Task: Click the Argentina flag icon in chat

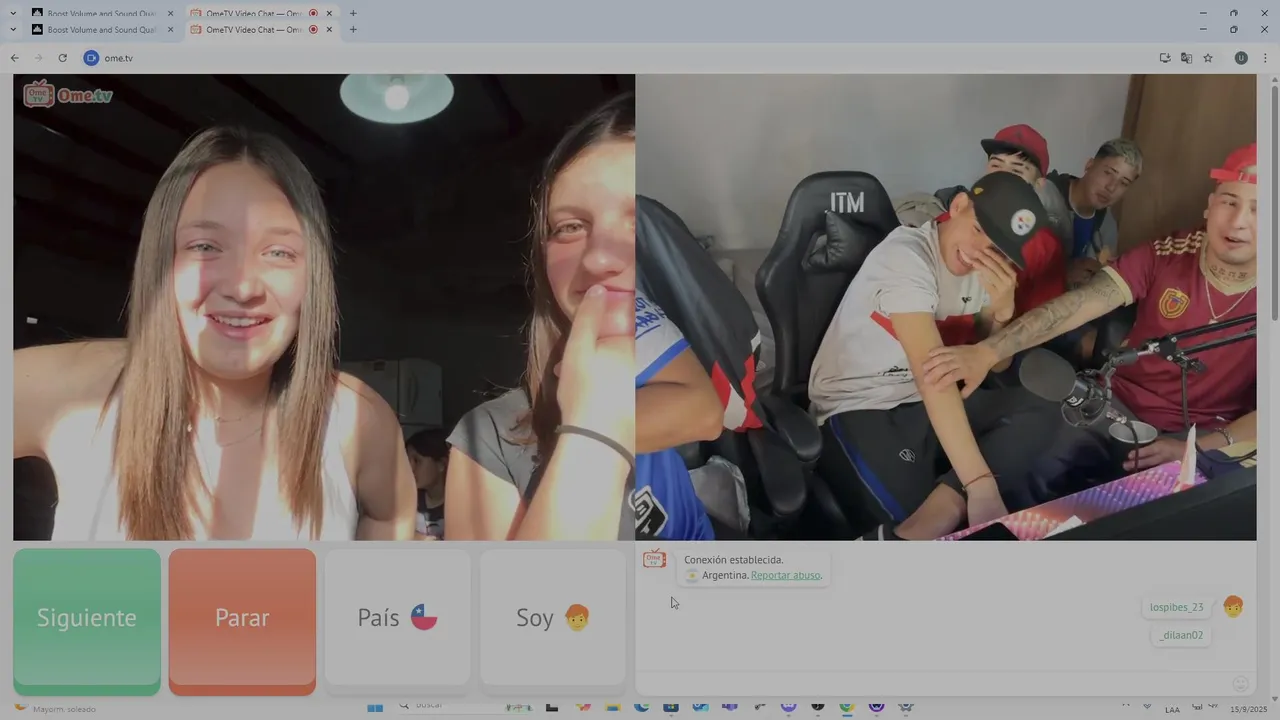Action: coord(692,576)
